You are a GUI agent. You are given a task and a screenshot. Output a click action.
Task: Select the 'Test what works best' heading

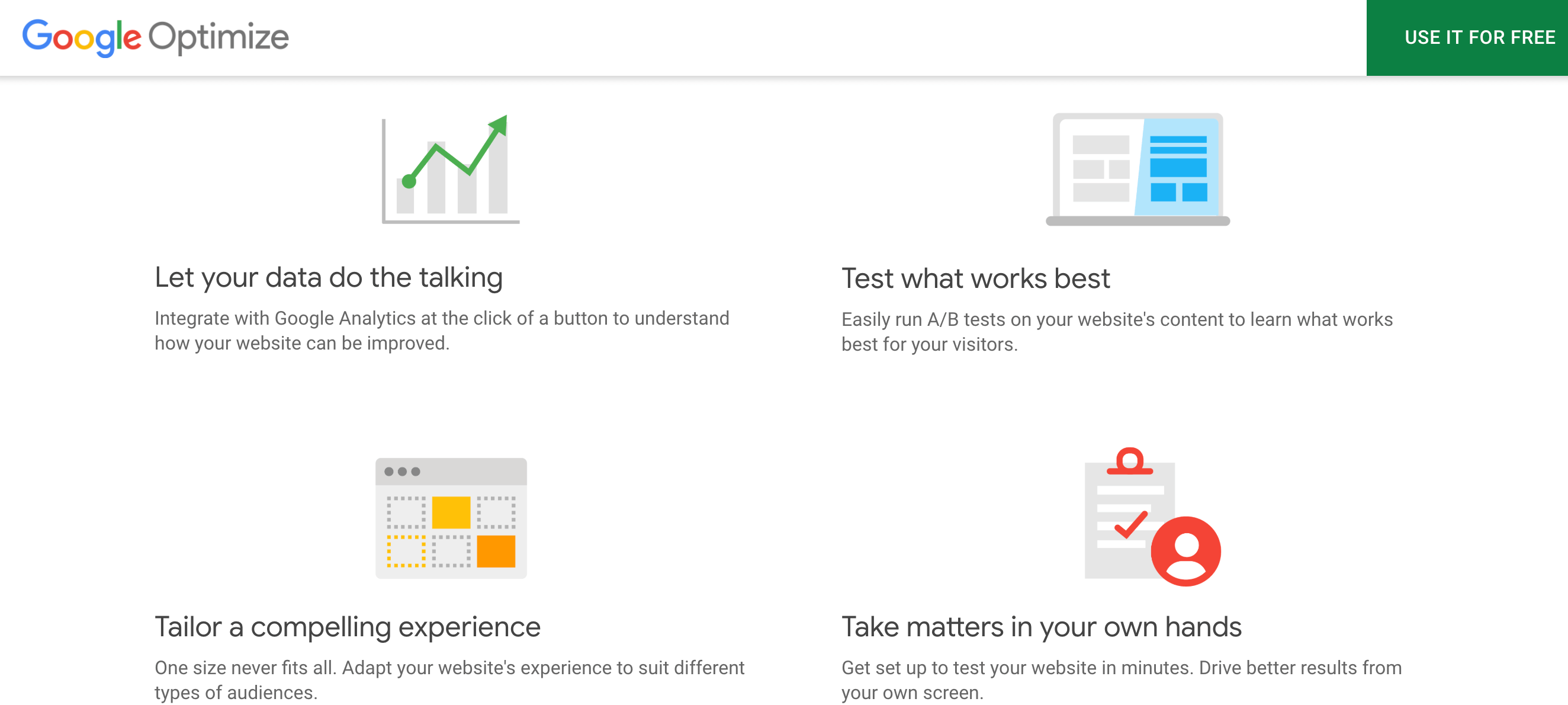(x=976, y=278)
